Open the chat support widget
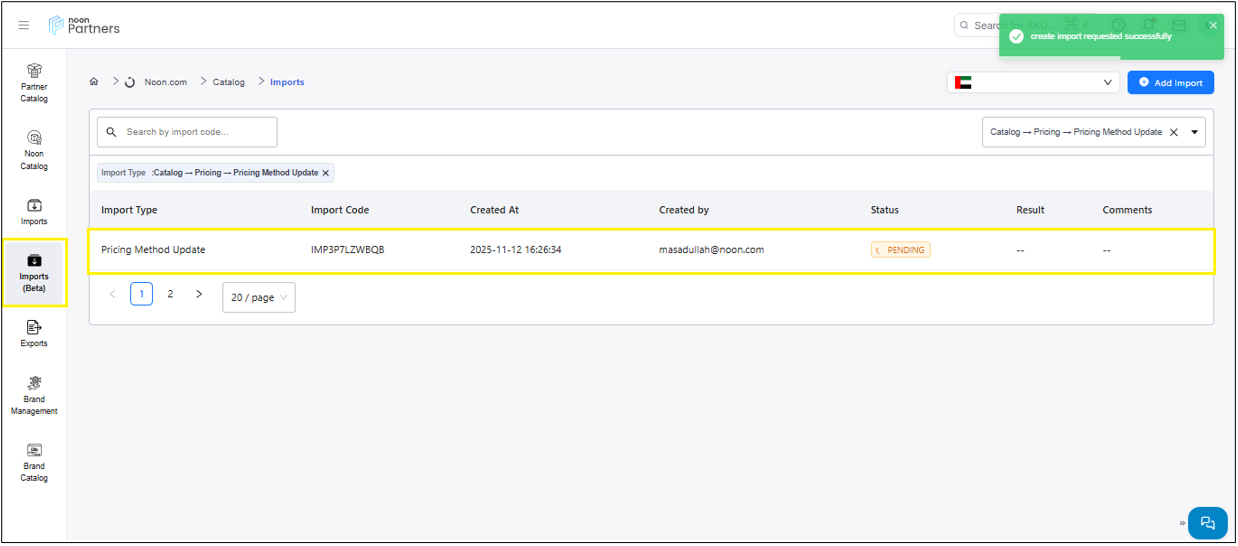 1207,523
